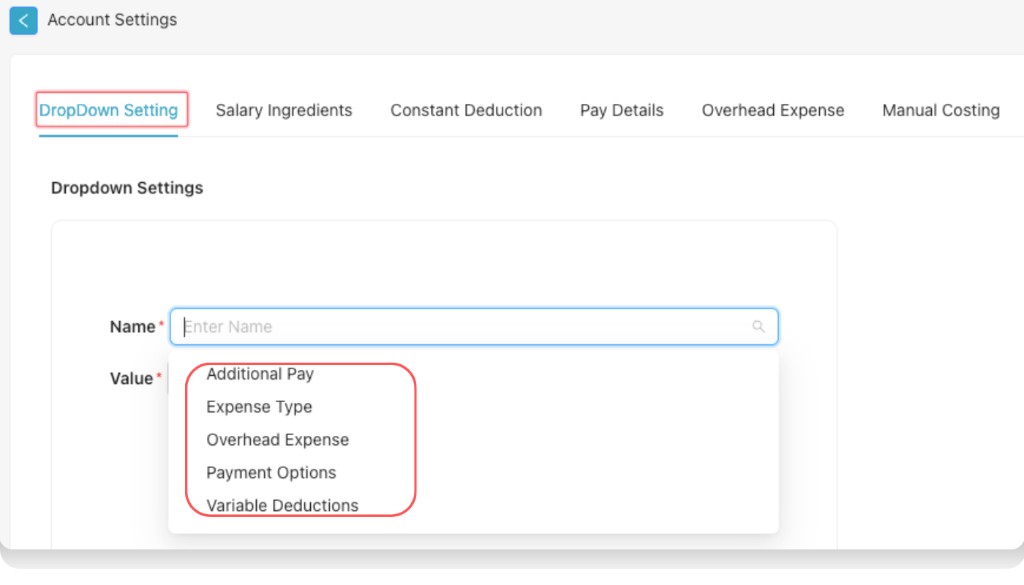
Task: Click the Value field label
Action: click(128, 378)
